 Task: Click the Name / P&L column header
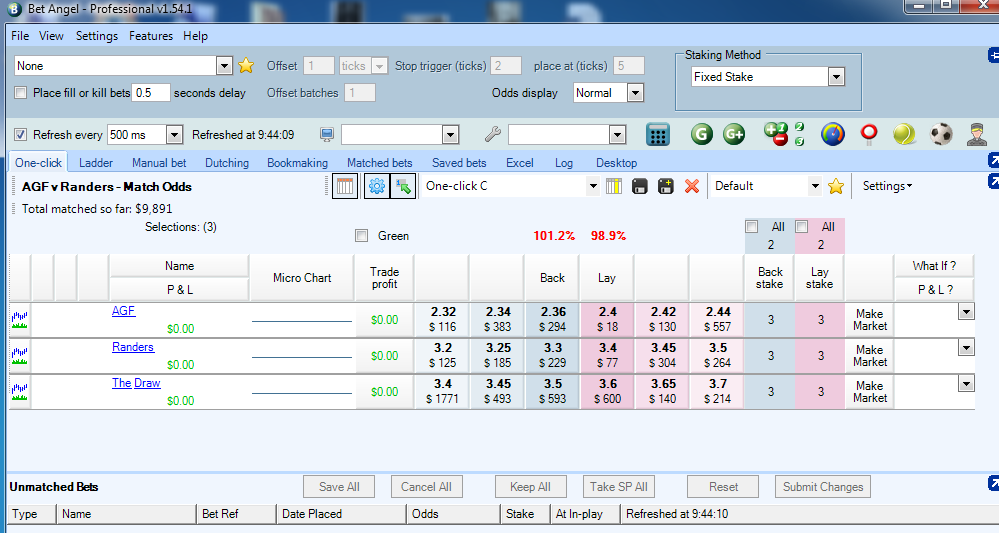(179, 278)
